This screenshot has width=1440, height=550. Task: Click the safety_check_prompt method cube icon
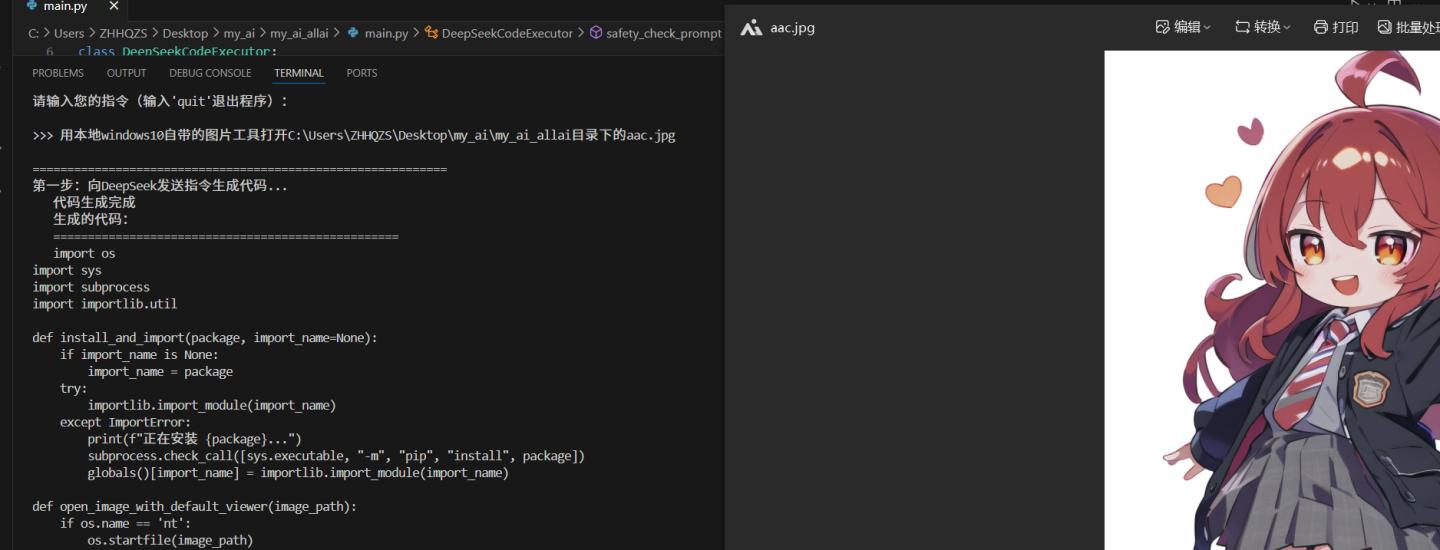pos(596,33)
